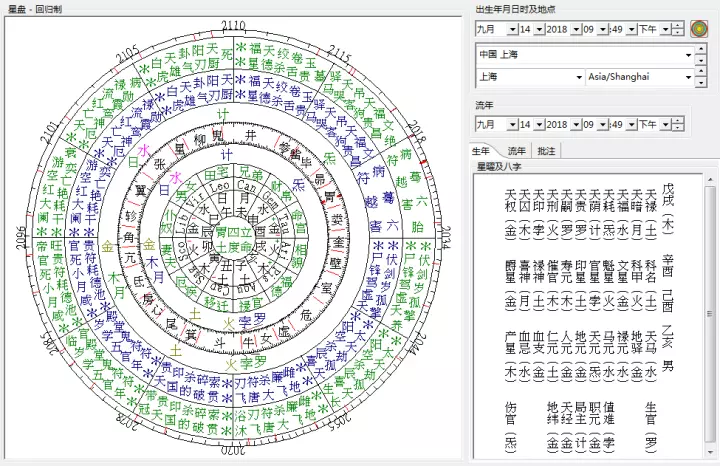720x466 pixels.
Task: Click the 兄弟 house label
Action: coord(251,174)
